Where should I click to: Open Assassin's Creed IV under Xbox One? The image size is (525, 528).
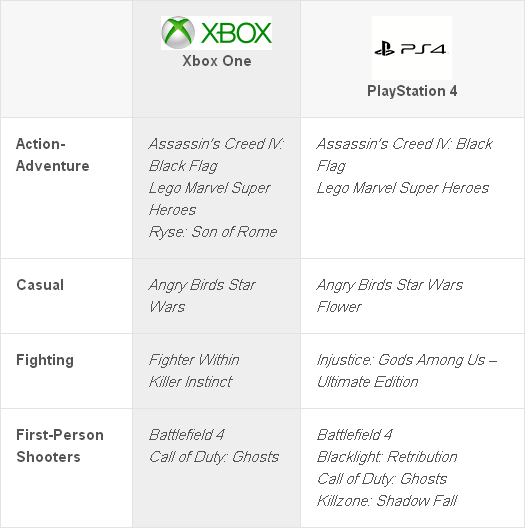(x=216, y=155)
